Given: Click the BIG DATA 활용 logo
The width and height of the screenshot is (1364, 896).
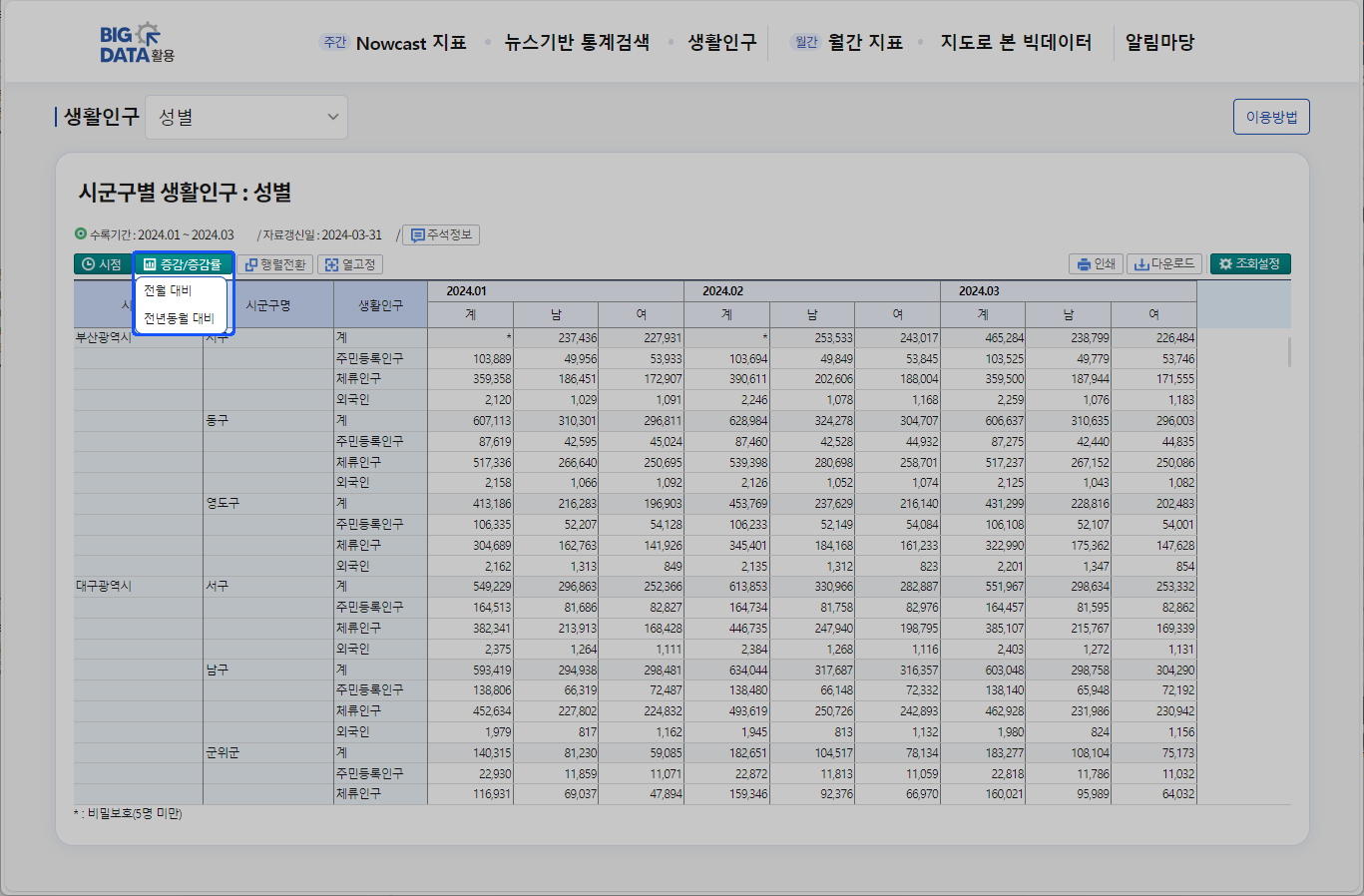Looking at the screenshot, I should click(x=137, y=43).
